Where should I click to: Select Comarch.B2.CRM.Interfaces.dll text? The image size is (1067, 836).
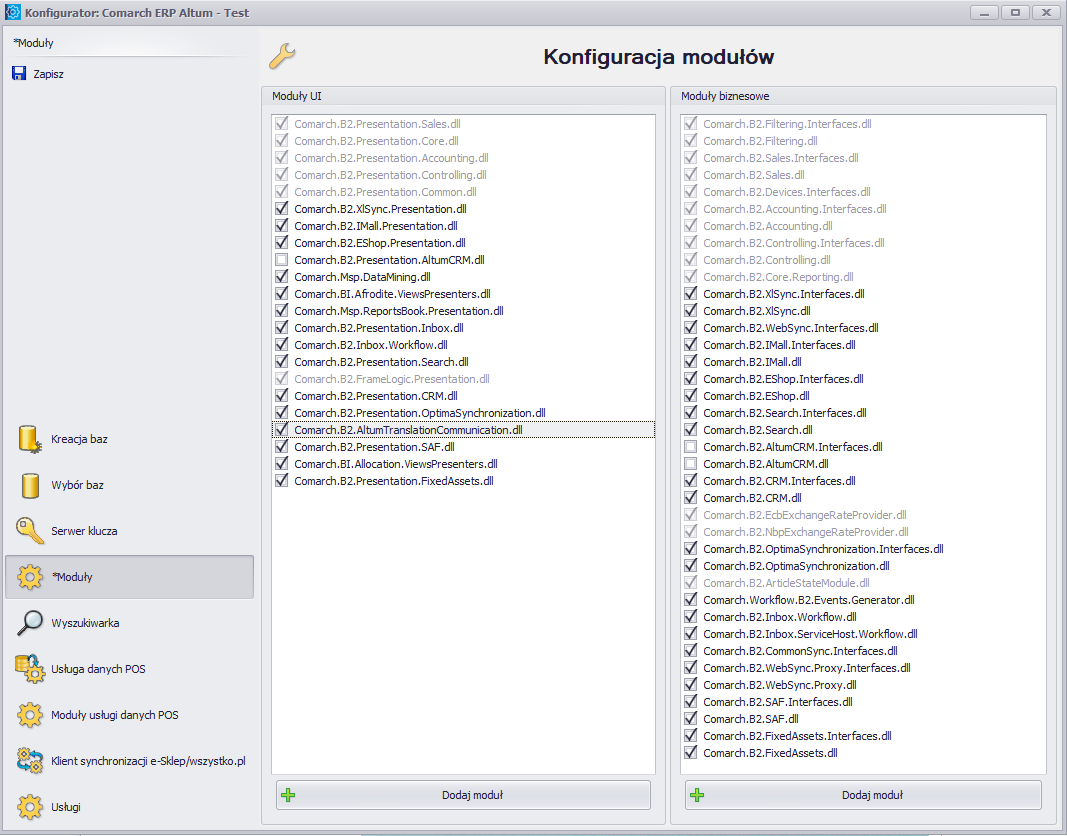point(780,480)
